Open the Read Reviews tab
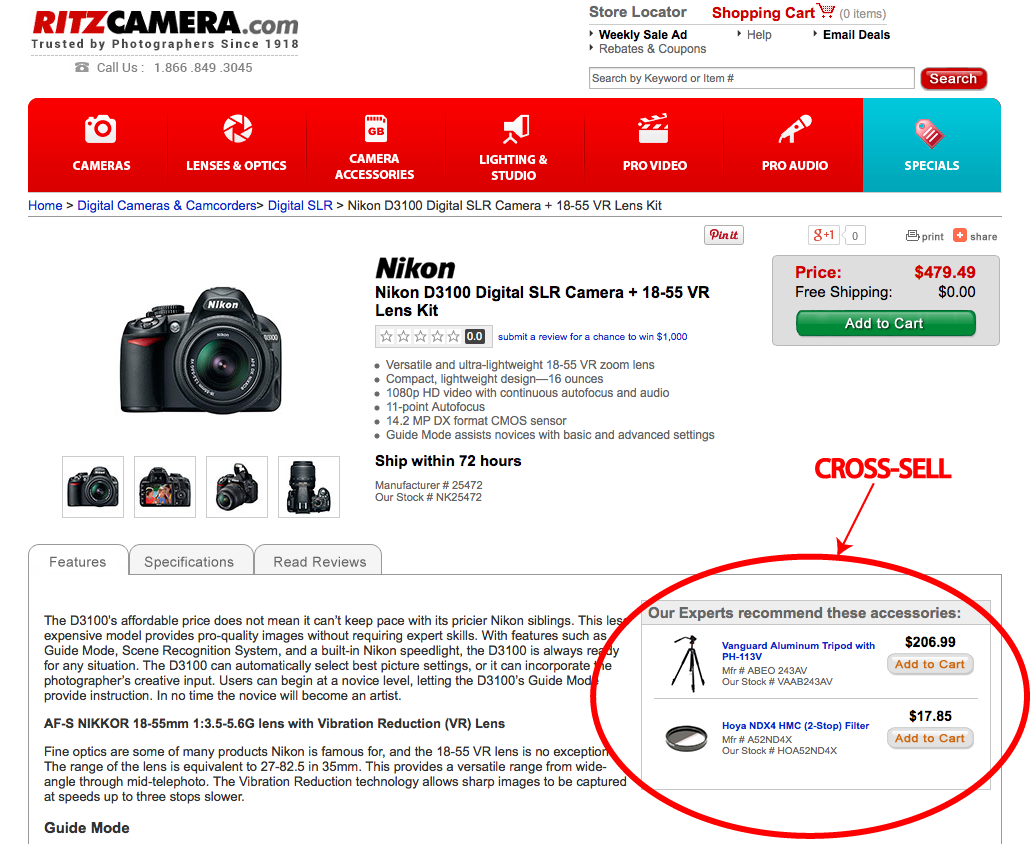 point(320,561)
